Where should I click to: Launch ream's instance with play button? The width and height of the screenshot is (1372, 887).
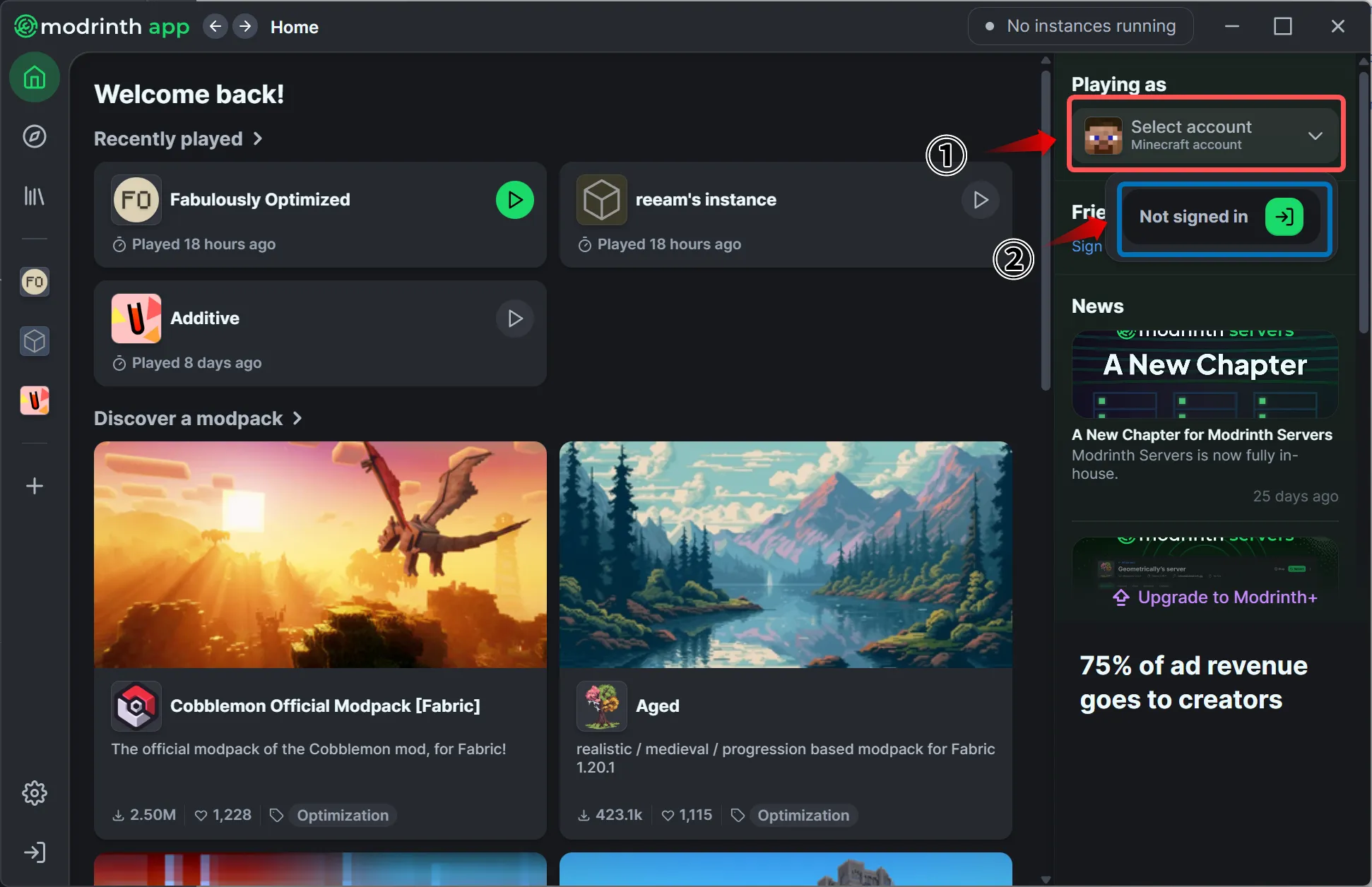tap(980, 200)
